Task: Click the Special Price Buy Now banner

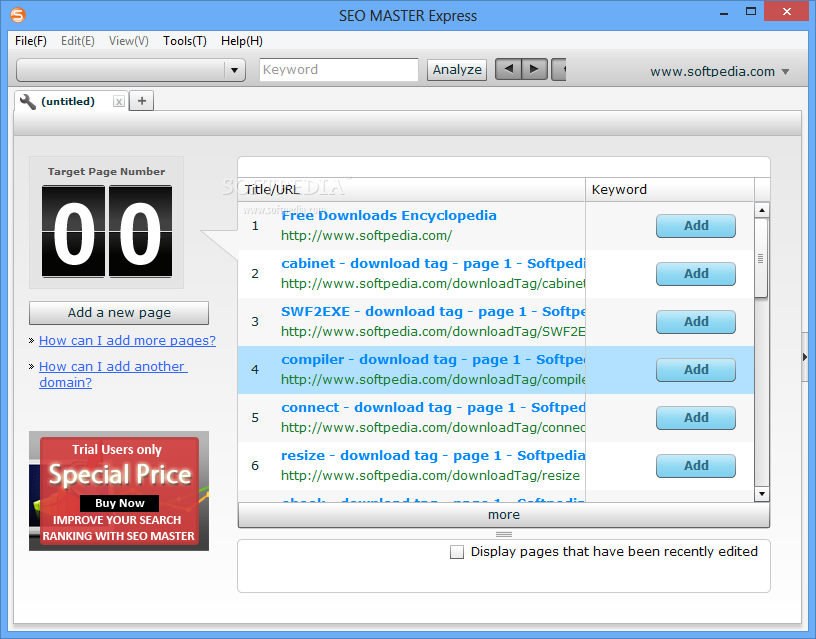Action: 119,491
